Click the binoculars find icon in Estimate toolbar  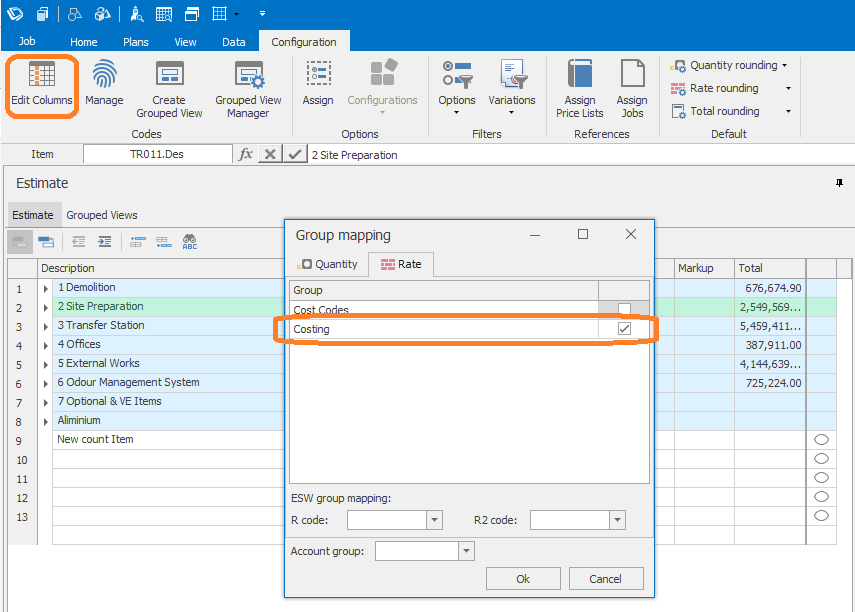(189, 241)
